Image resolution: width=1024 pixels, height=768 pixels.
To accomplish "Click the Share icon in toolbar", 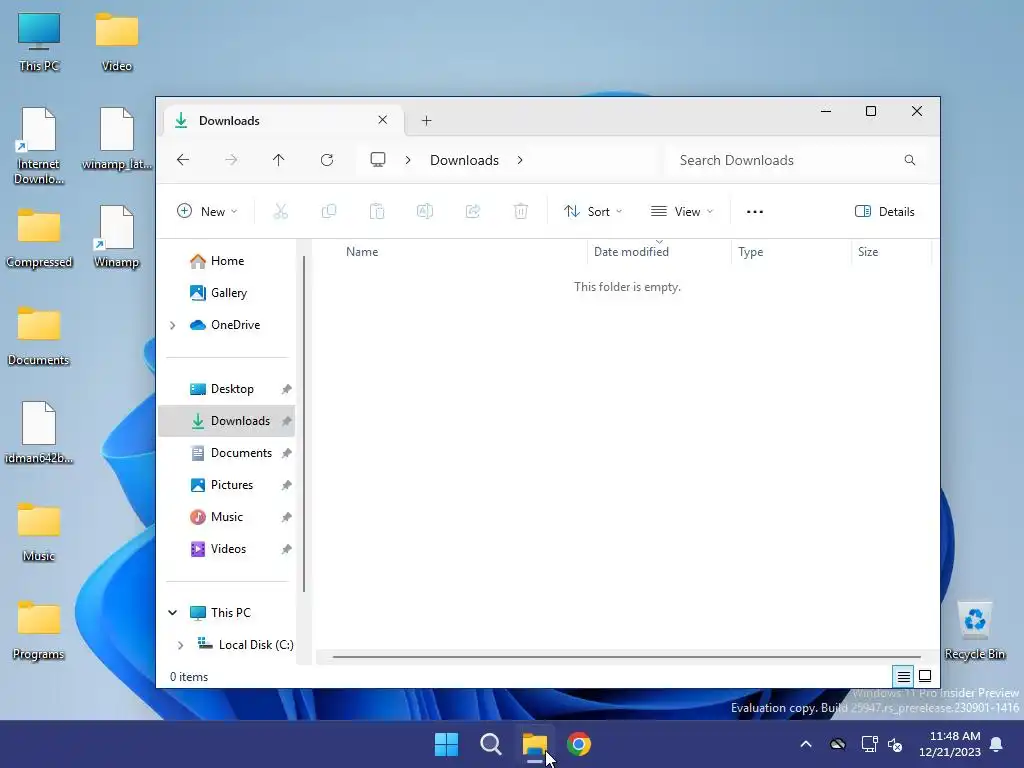I will pos(473,212).
